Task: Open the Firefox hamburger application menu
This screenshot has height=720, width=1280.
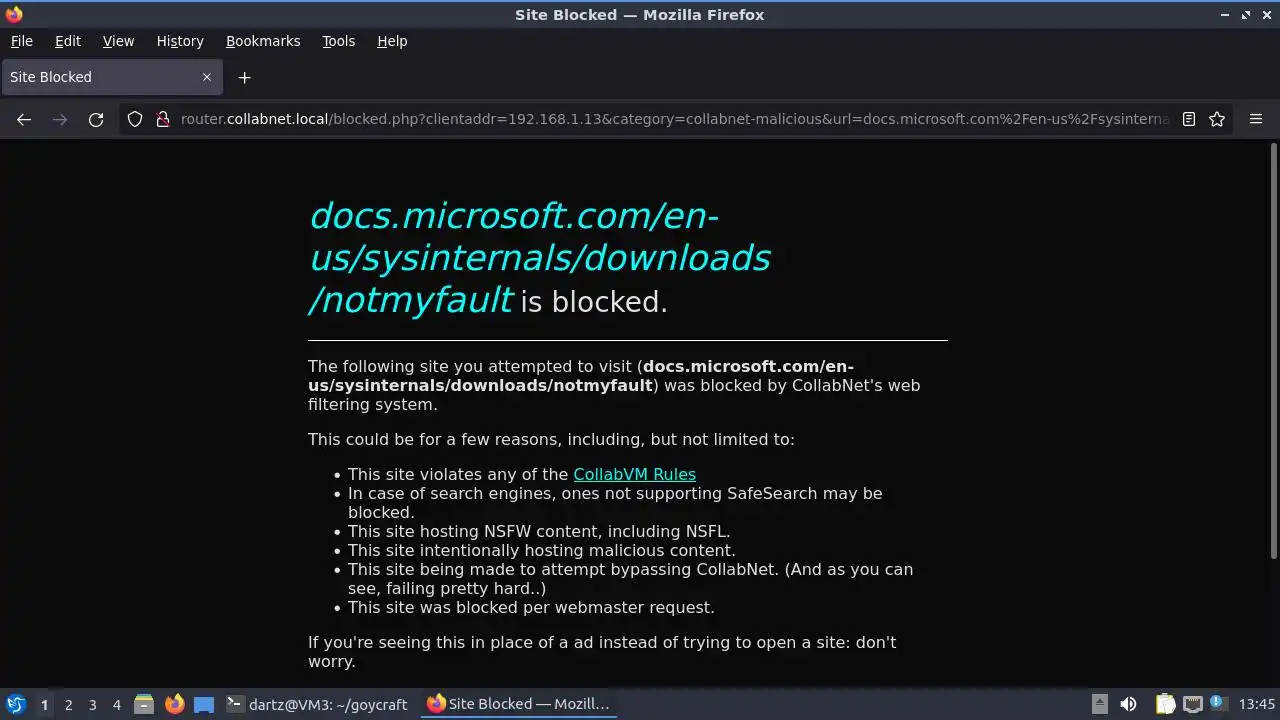Action: (1256, 119)
